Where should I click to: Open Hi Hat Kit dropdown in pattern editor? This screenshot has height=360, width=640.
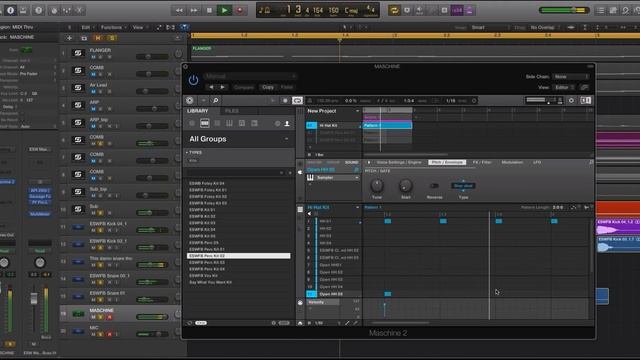coord(333,208)
